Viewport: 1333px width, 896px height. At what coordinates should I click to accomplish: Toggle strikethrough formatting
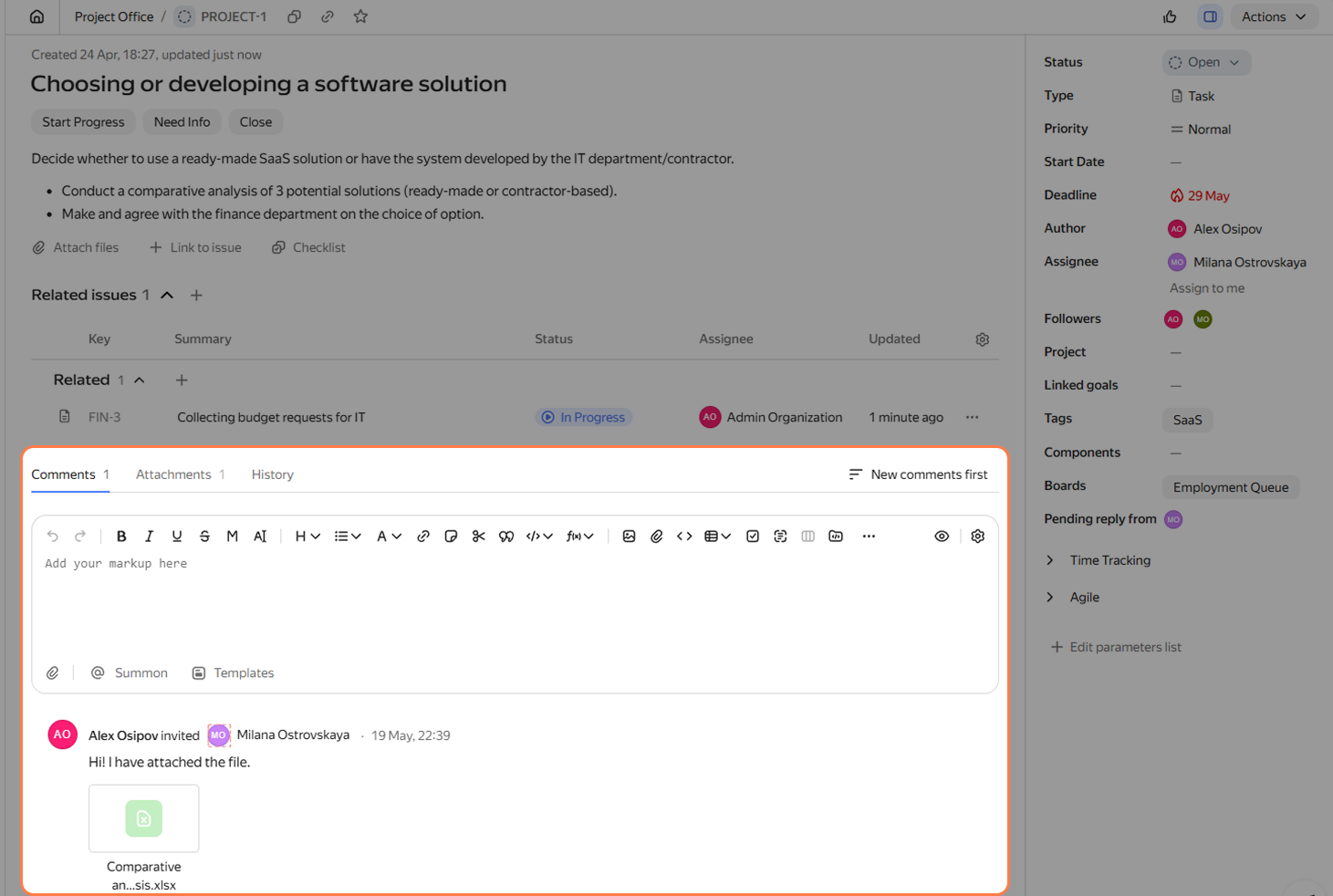(x=204, y=537)
